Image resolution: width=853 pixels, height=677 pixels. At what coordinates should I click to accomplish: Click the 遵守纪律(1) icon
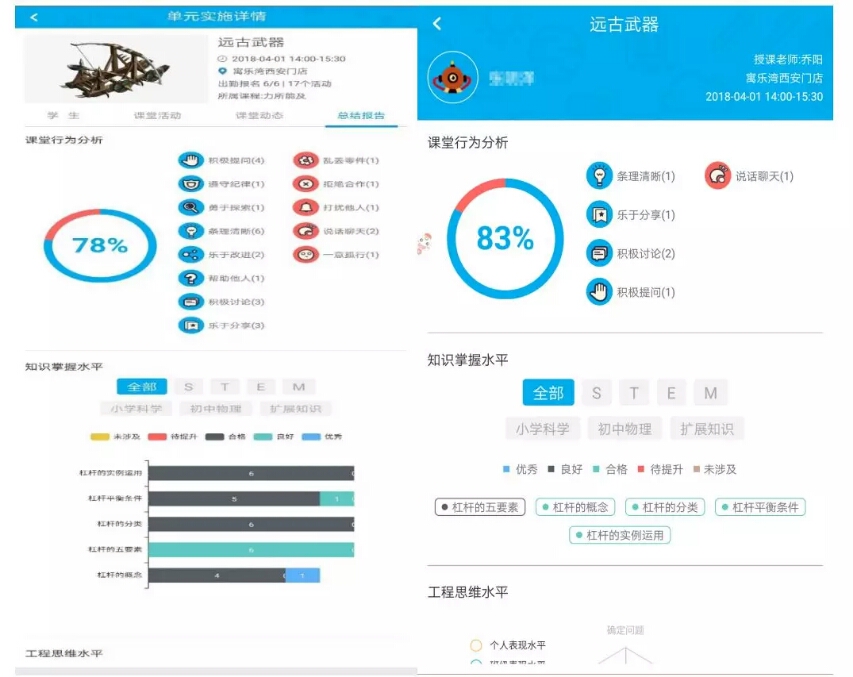coord(190,184)
